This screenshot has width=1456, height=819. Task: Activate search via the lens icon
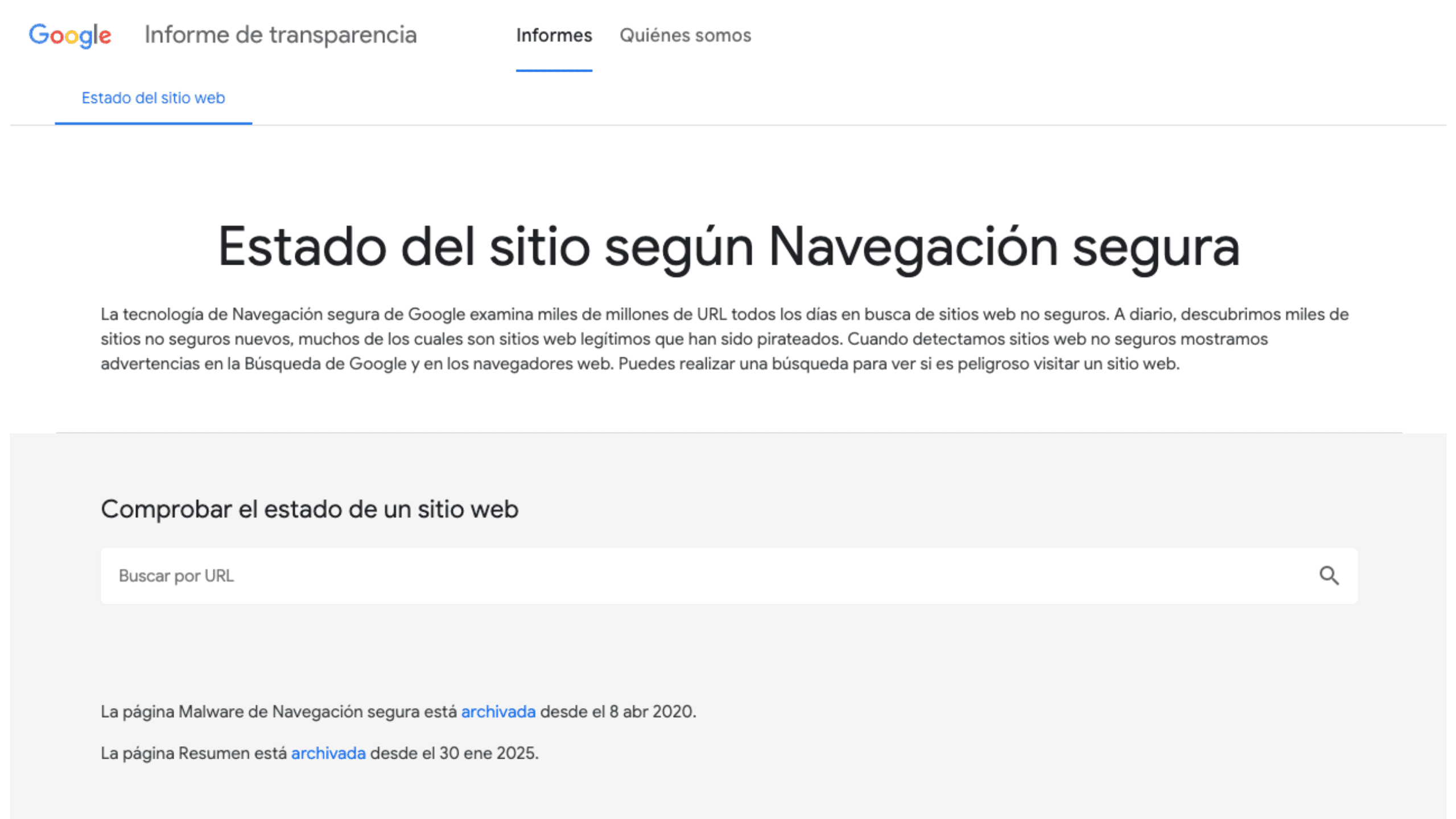(1330, 575)
